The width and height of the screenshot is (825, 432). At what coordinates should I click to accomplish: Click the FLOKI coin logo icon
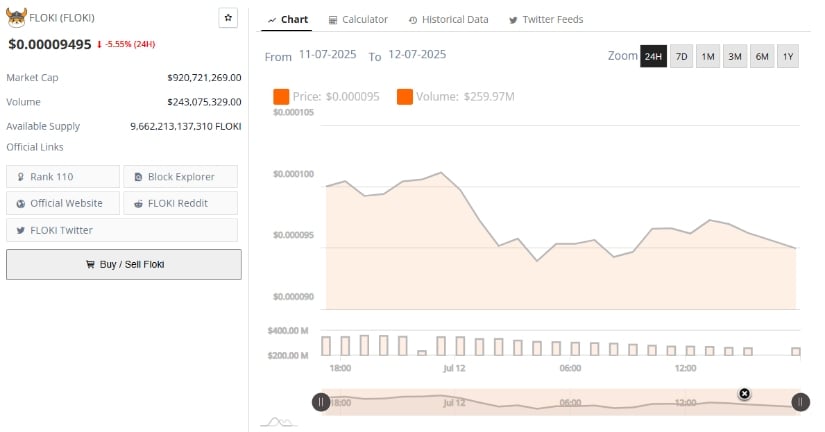[16, 18]
